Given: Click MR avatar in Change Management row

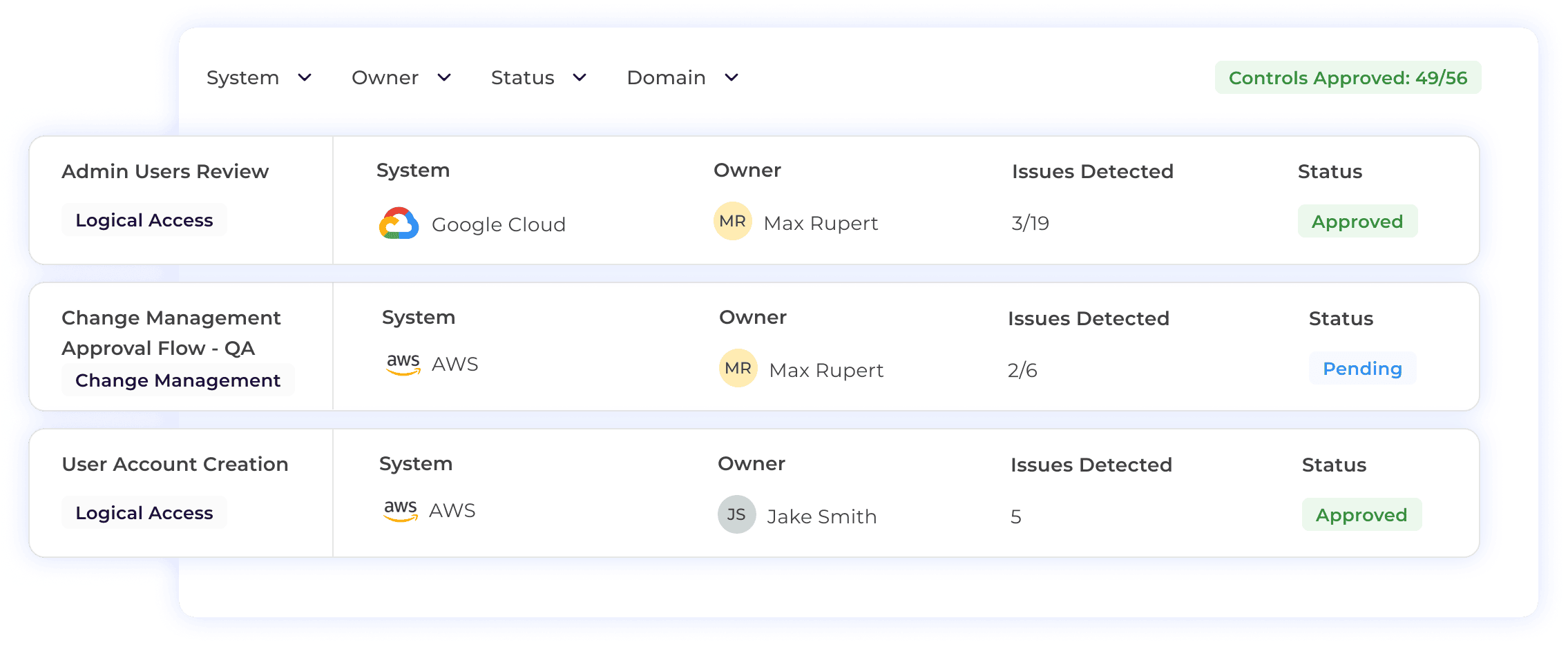Looking at the screenshot, I should coord(738,368).
